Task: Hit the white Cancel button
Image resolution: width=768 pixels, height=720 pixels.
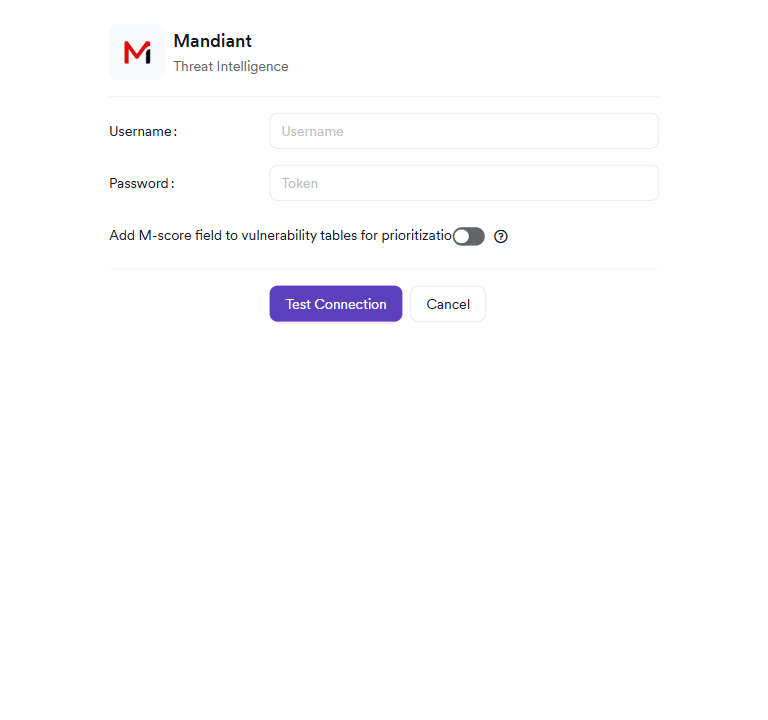Action: pyautogui.click(x=448, y=304)
